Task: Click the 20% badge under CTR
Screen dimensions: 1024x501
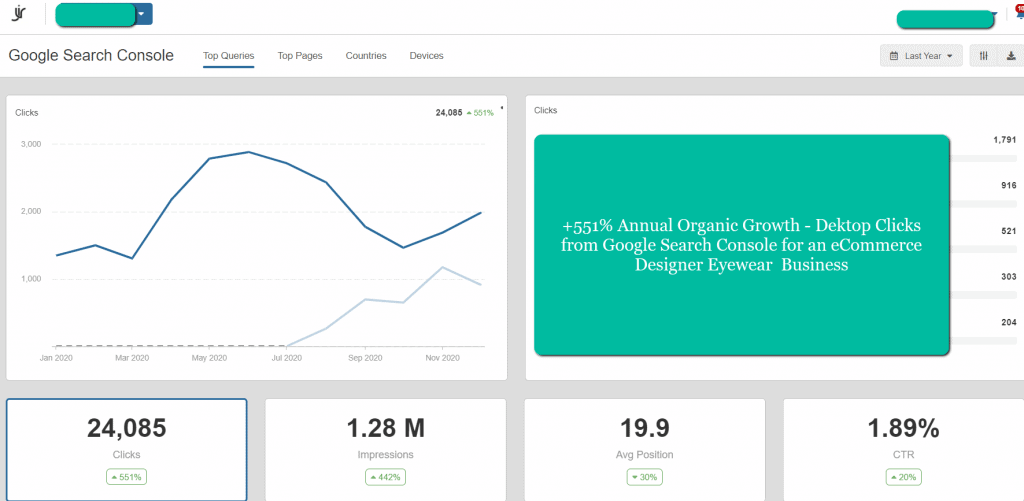Action: tap(903, 477)
